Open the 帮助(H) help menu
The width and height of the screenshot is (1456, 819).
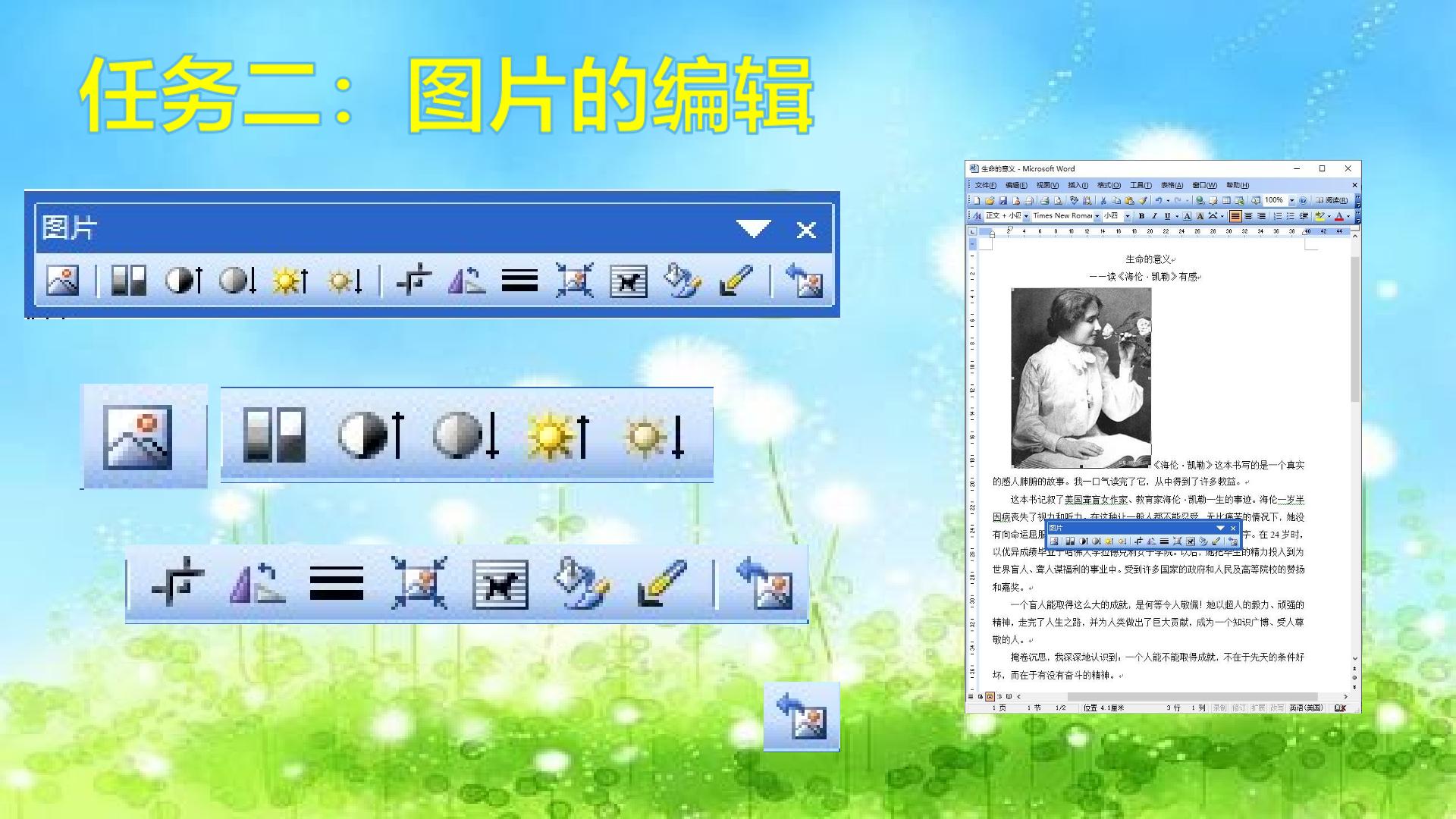(x=1238, y=185)
